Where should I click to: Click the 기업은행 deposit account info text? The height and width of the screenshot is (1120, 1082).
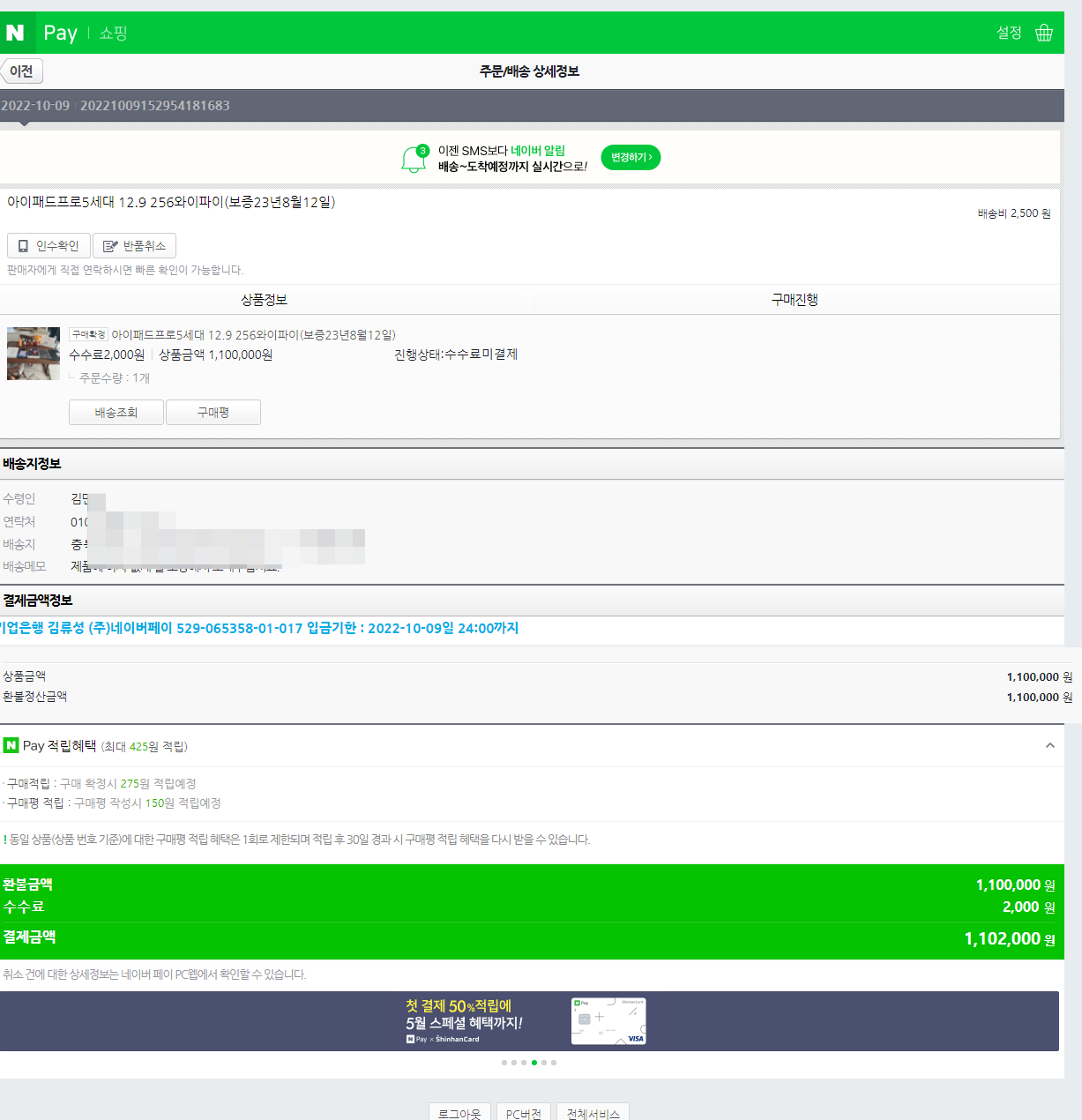(259, 629)
